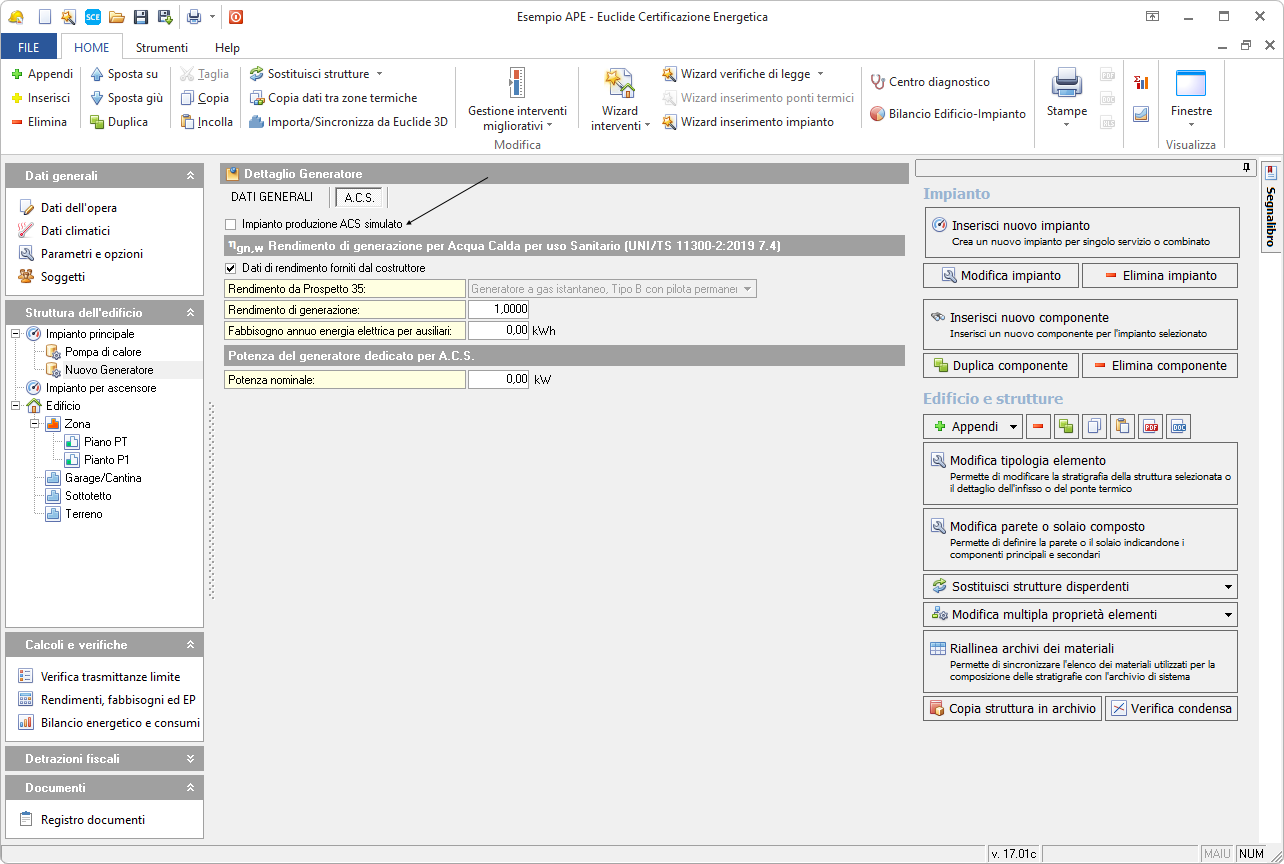Screen dimensions: 1284x864
Task: Click the Potenza nominale input field
Action: tap(498, 380)
